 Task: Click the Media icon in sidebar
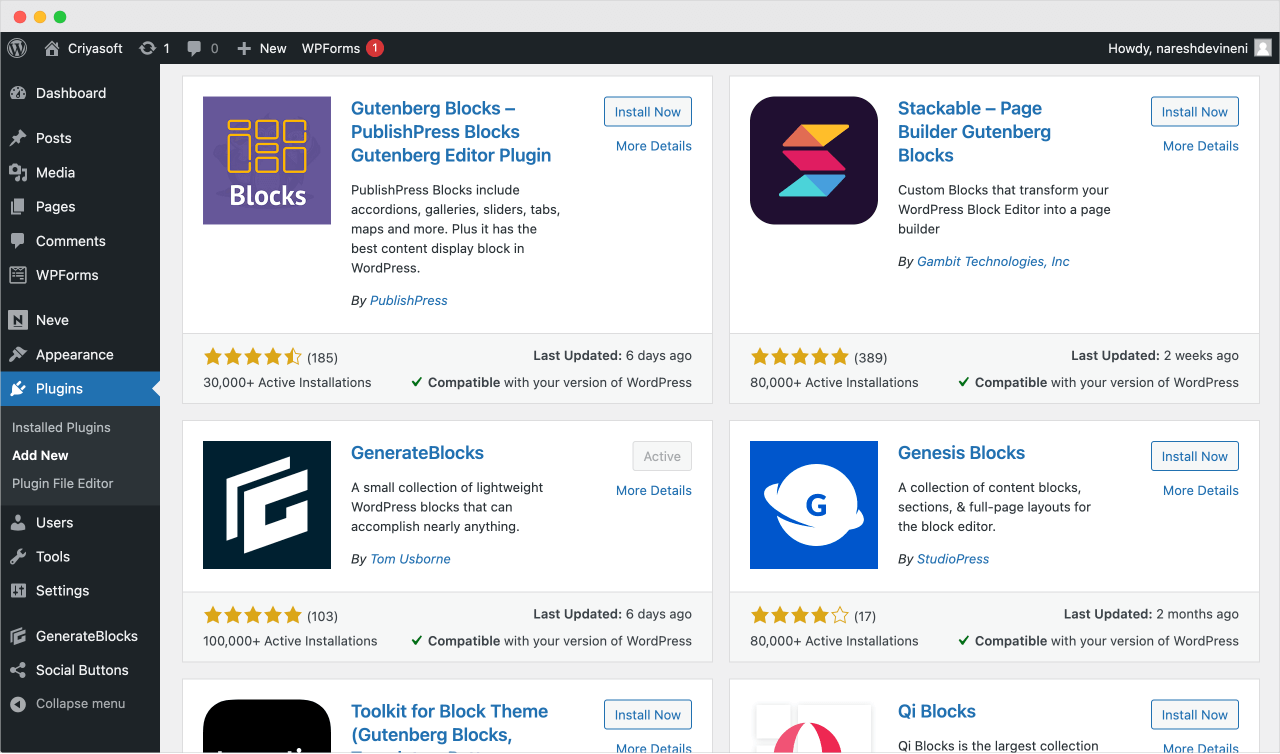[x=18, y=172]
